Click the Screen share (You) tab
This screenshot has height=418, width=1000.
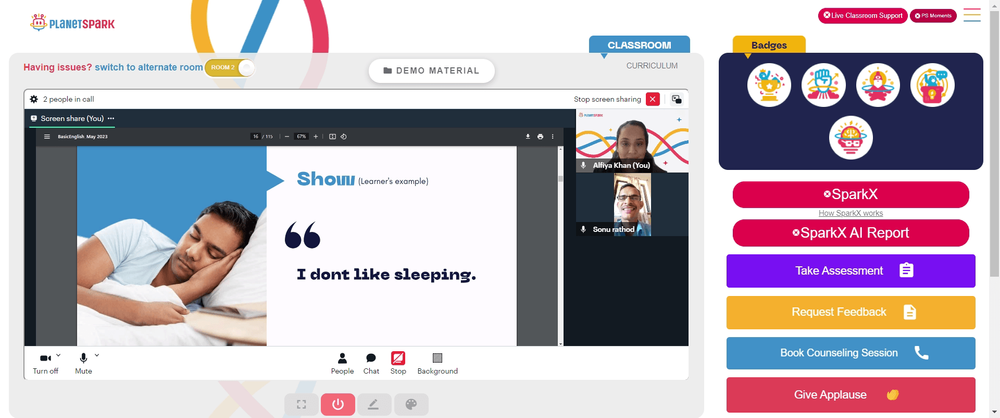pyautogui.click(x=72, y=119)
